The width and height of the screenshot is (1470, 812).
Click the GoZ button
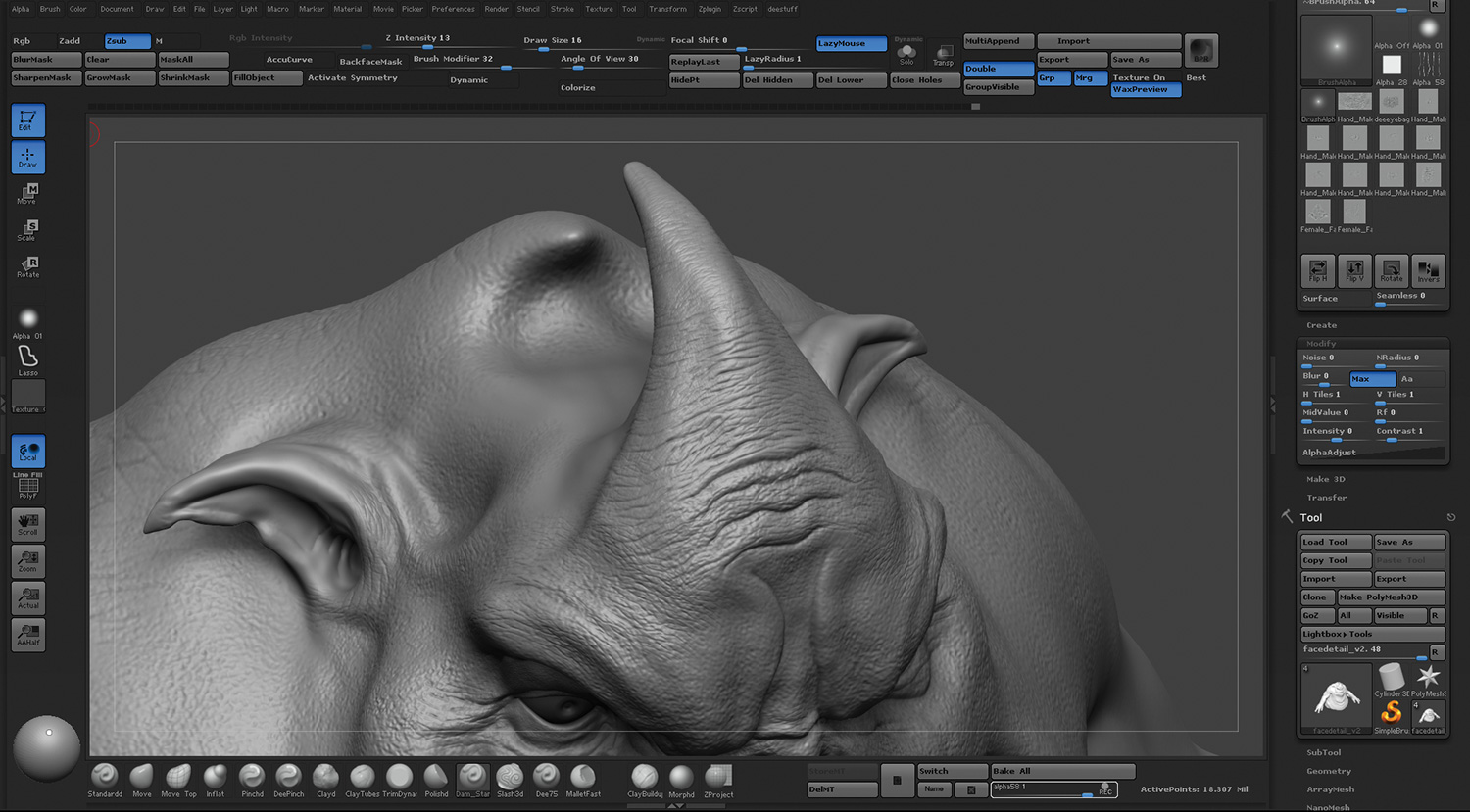(x=1316, y=615)
